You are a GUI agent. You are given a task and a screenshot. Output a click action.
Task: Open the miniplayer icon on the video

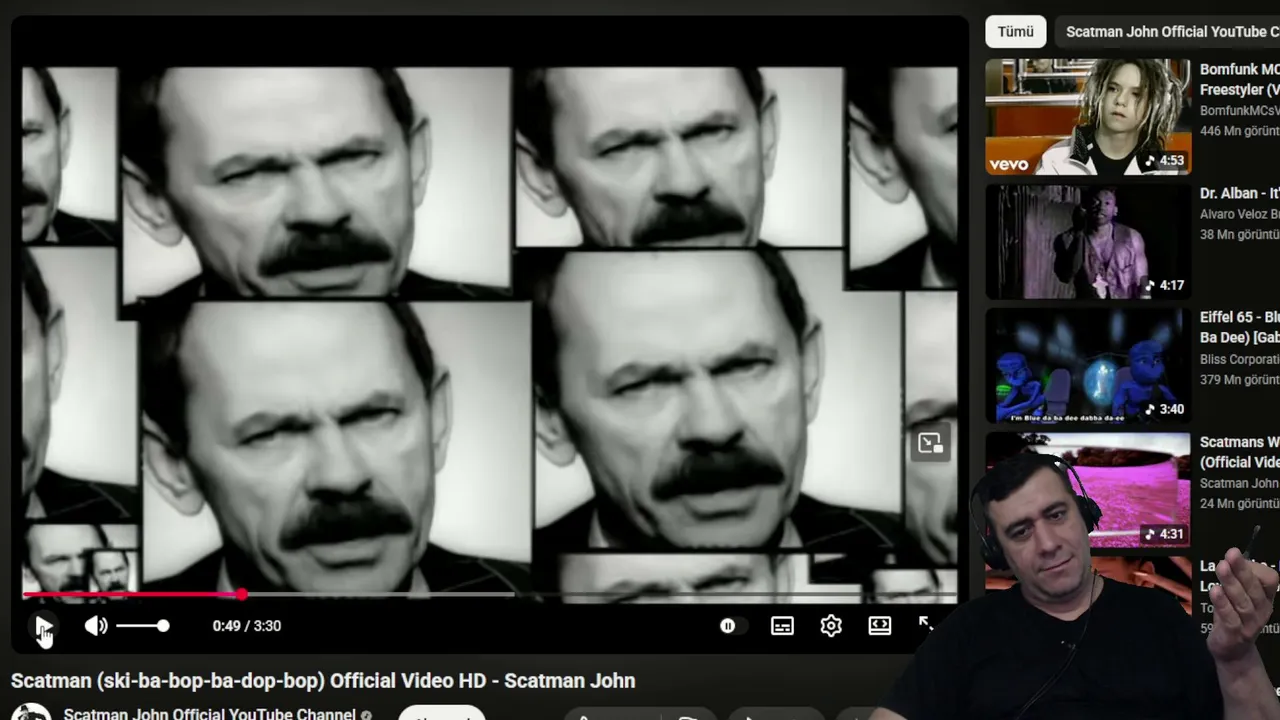pyautogui.click(x=930, y=444)
